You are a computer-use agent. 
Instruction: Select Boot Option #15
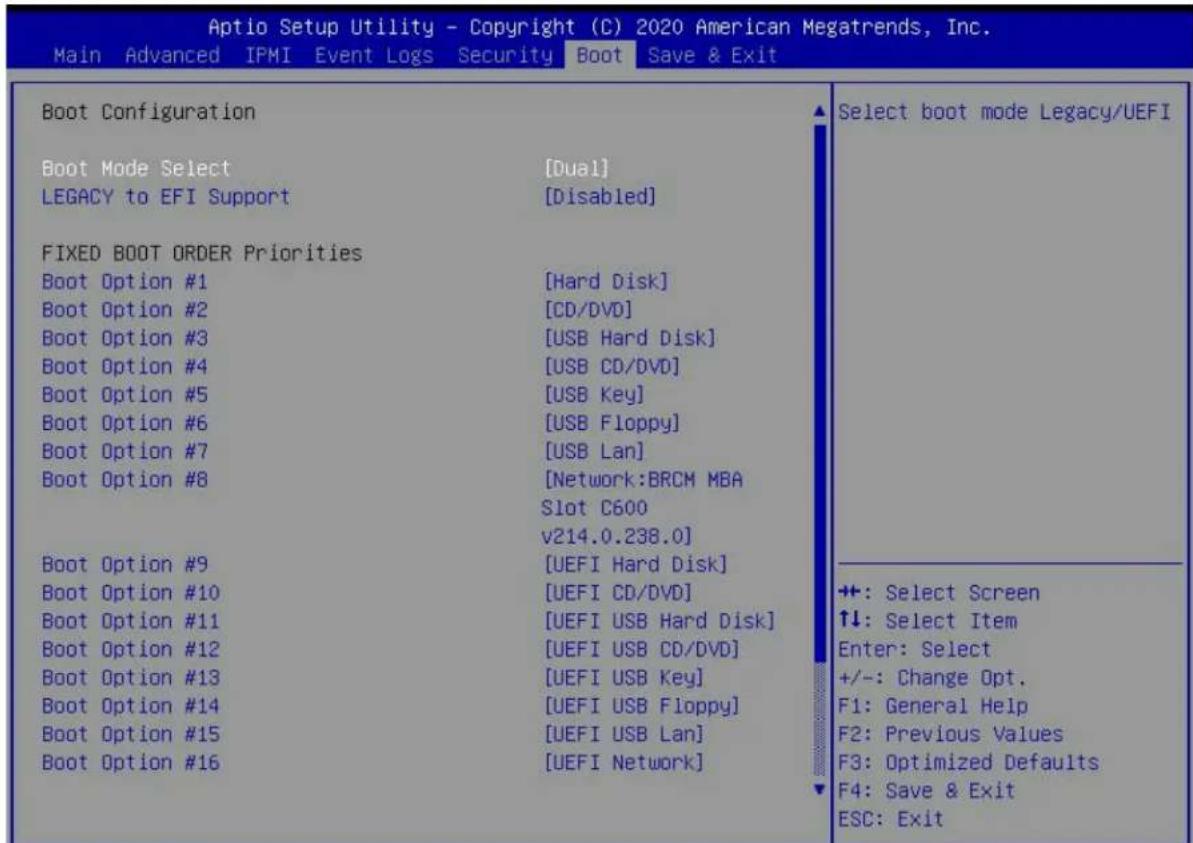coord(130,734)
